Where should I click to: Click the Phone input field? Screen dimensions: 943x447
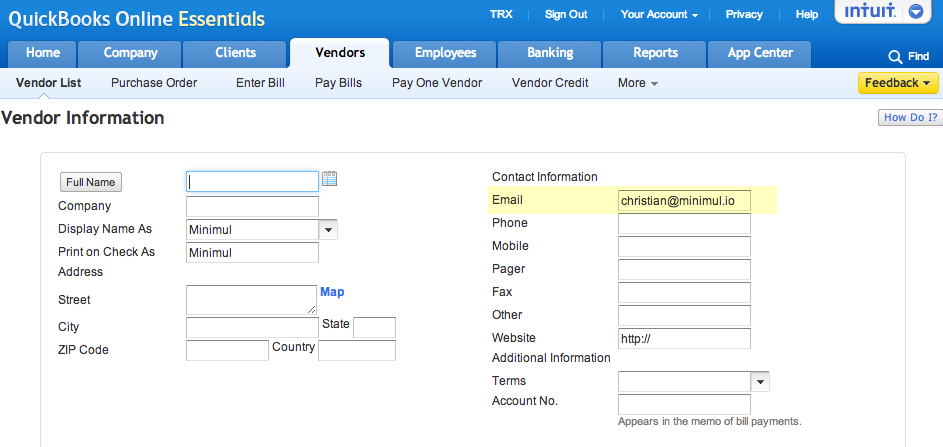(684, 224)
